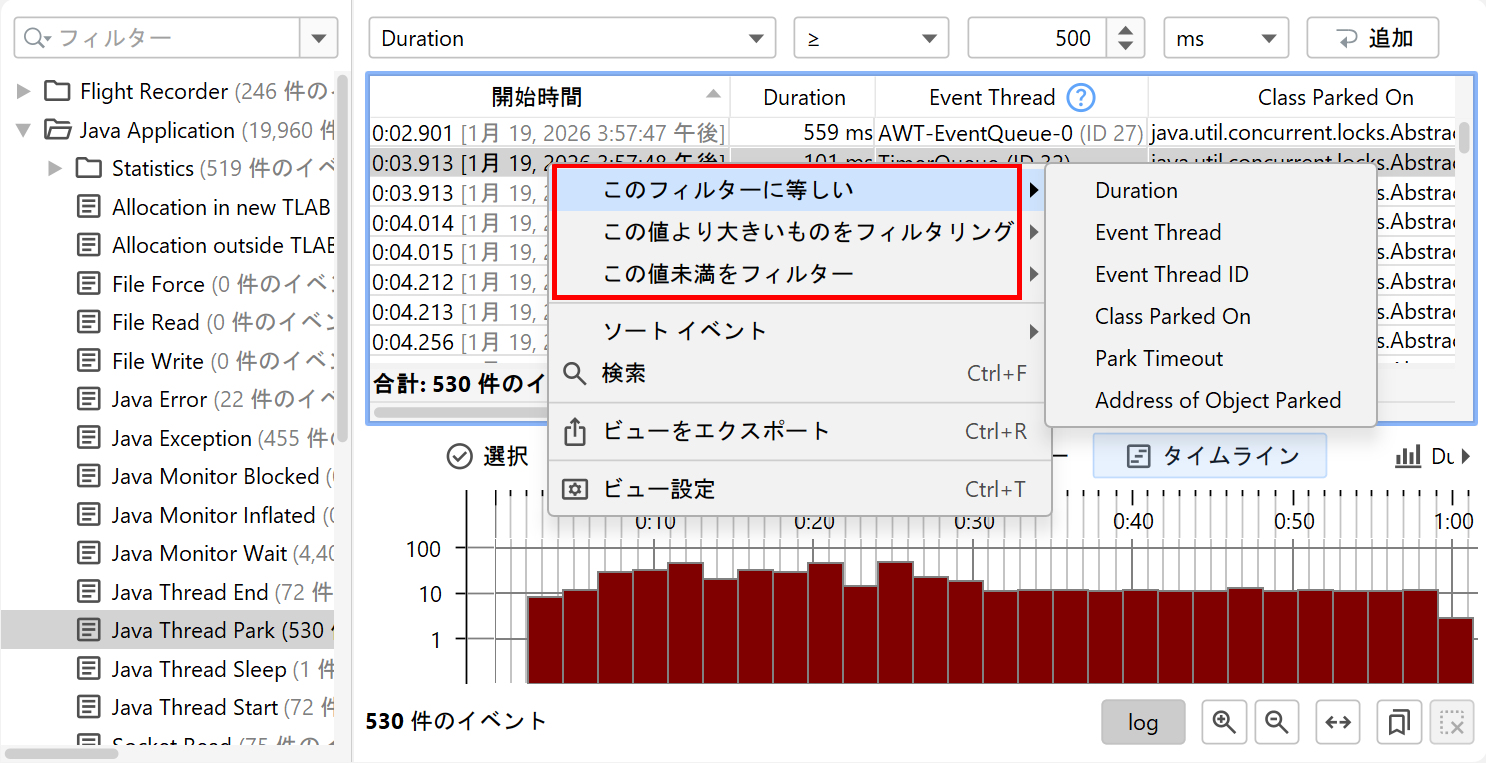The image size is (1486, 763).
Task: Click the Flight Recorder folder icon
Action: [x=58, y=92]
